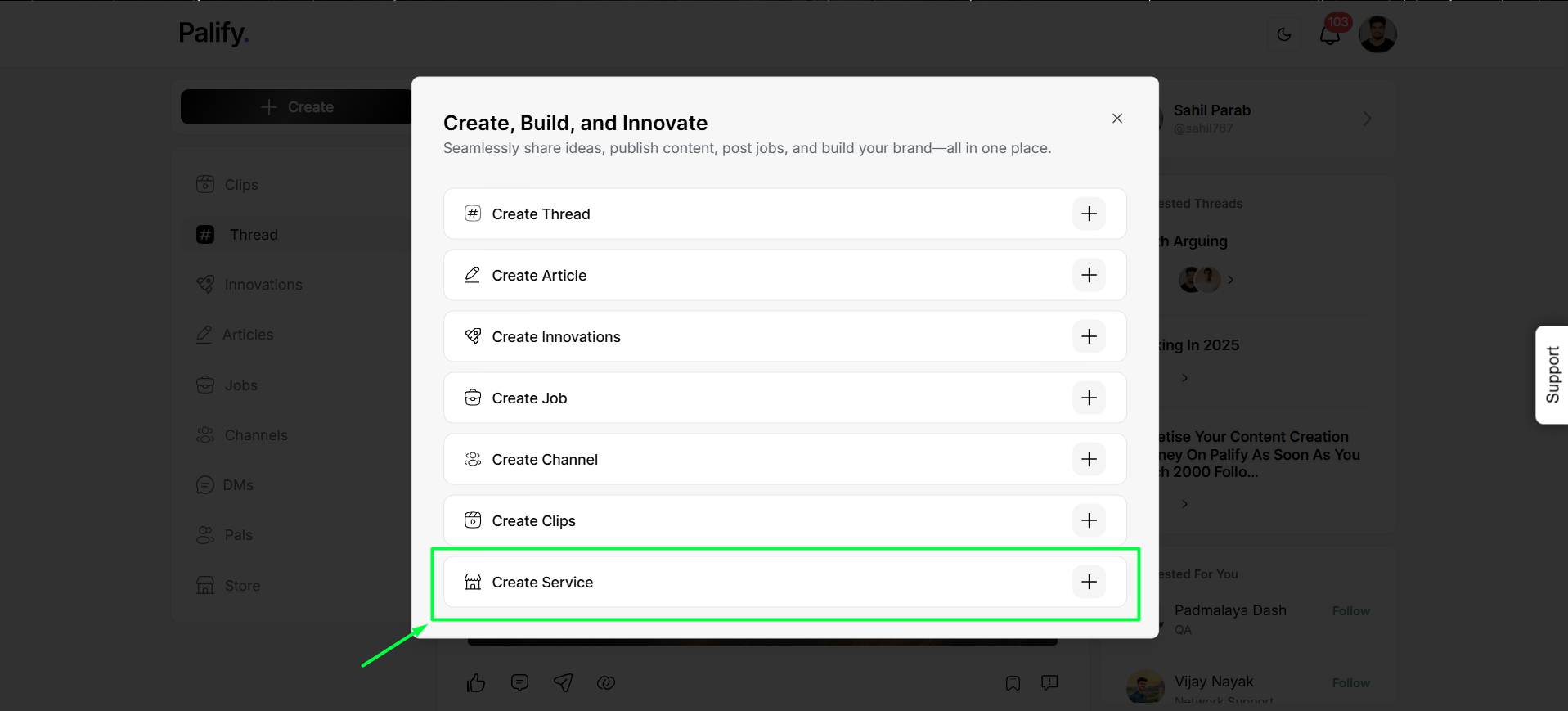The height and width of the screenshot is (711, 1568).
Task: Click the plus icon for Create Service
Action: coord(1089,582)
